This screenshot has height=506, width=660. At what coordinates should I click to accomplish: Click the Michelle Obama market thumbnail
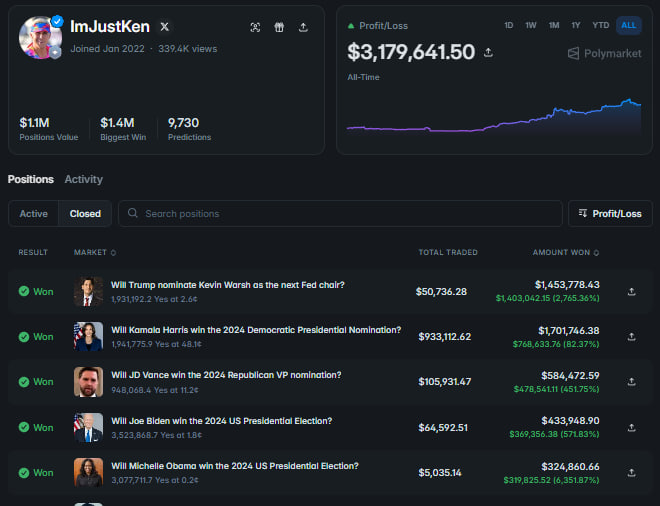click(x=88, y=472)
